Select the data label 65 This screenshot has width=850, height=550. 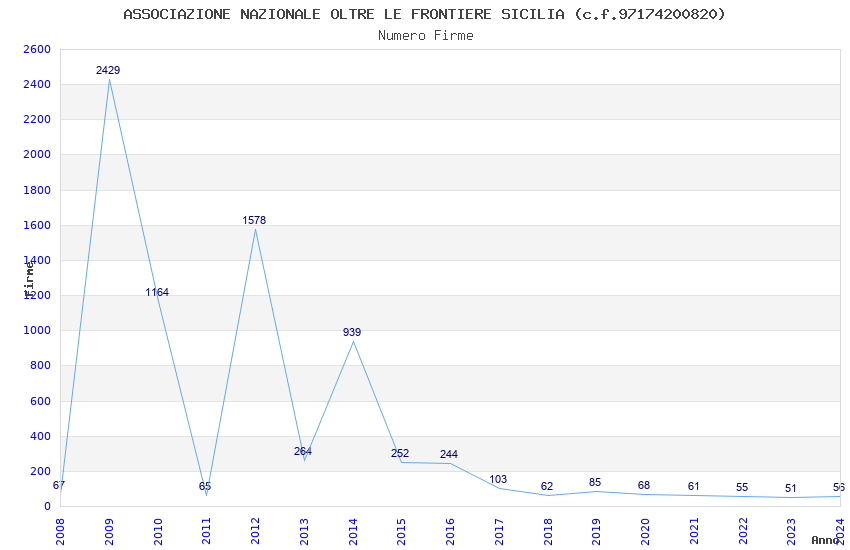(x=205, y=486)
